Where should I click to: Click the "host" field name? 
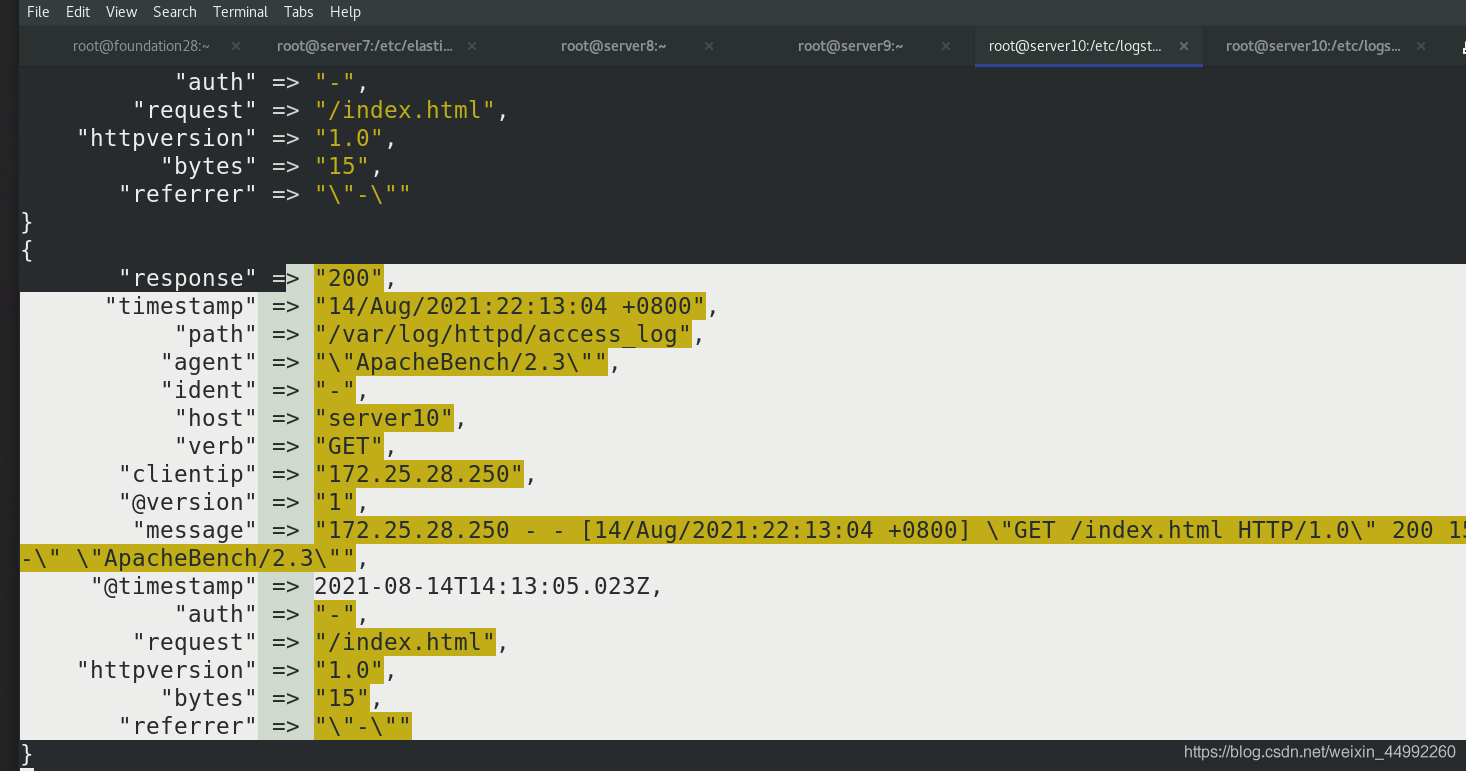[x=216, y=418]
